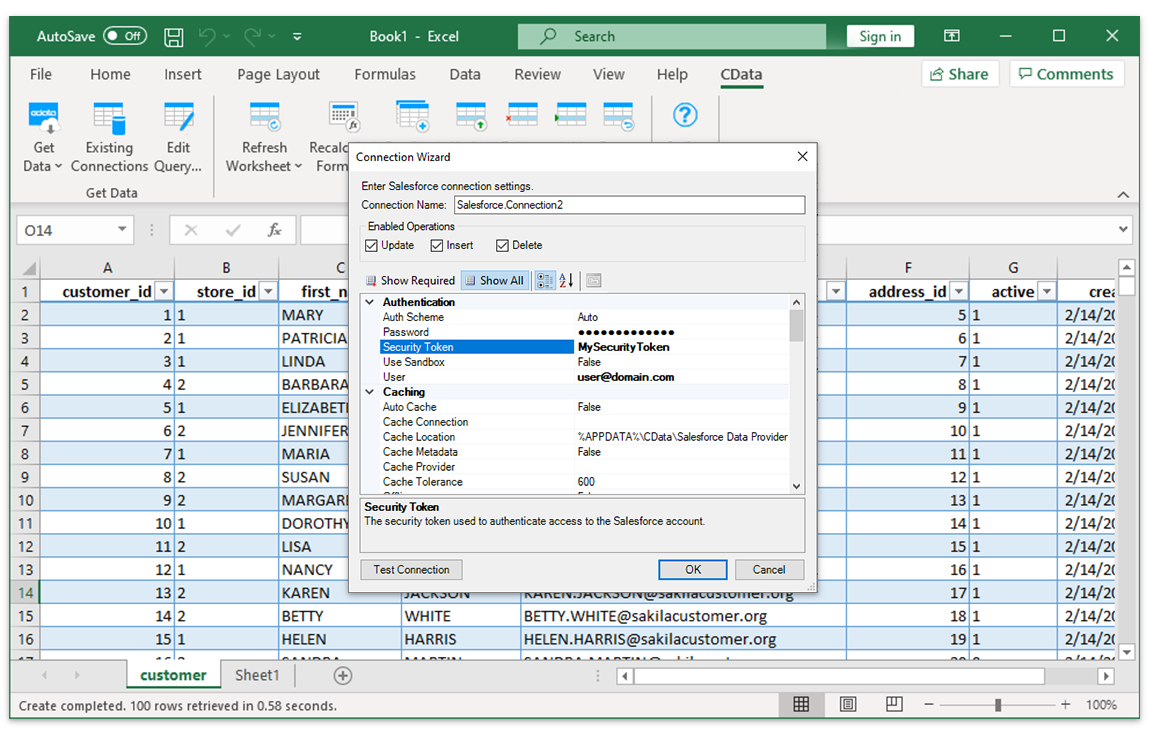Switch to the Sheet1 worksheet tab

point(257,675)
